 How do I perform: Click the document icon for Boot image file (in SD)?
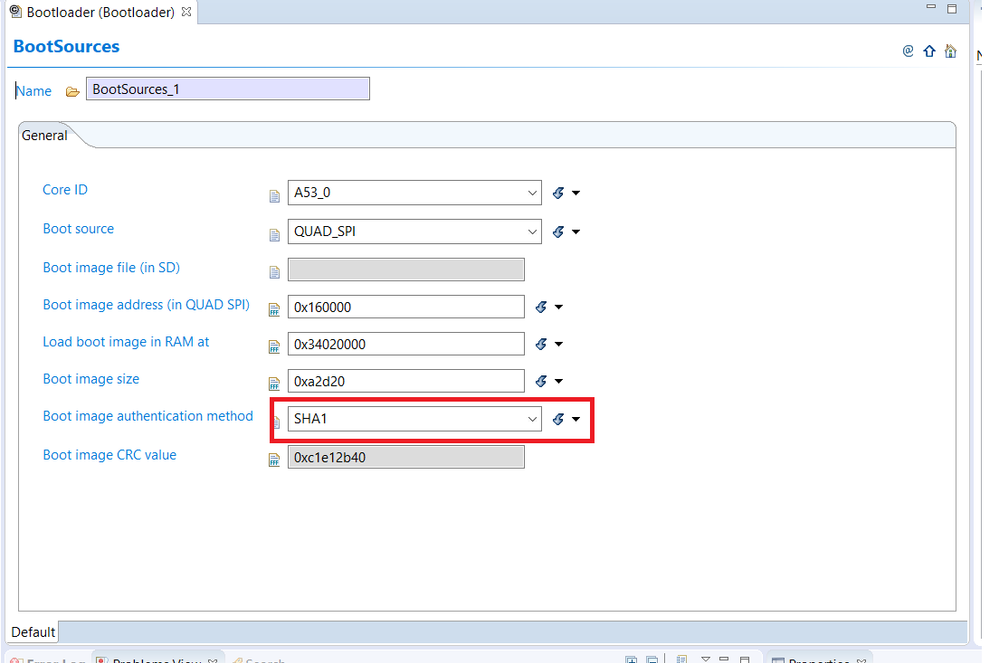pos(275,273)
